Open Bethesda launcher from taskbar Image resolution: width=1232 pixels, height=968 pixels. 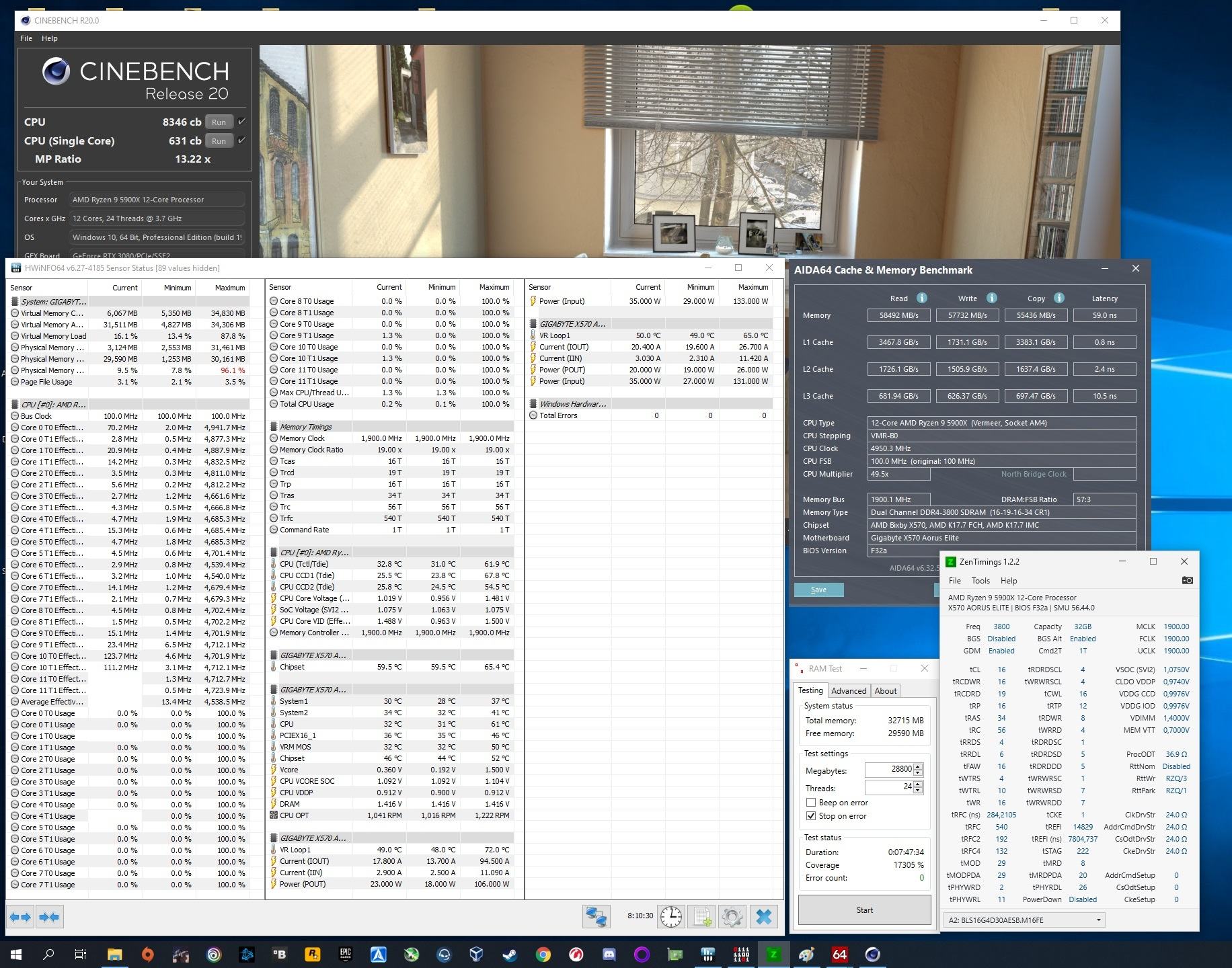[x=279, y=954]
